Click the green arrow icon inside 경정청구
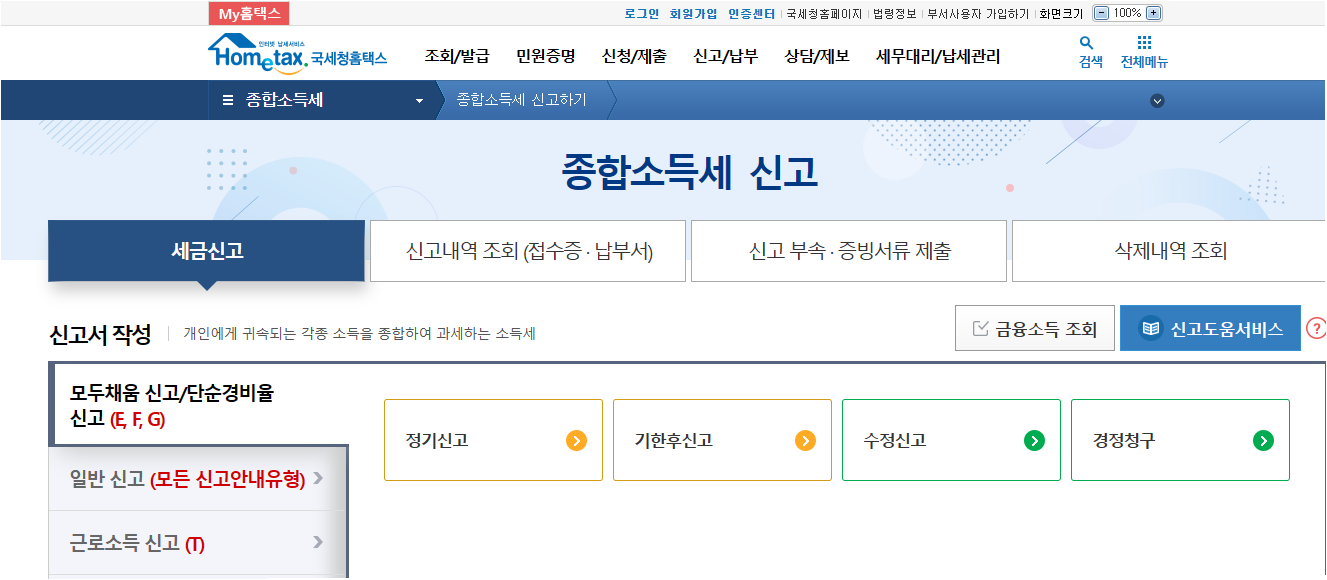 point(1264,440)
